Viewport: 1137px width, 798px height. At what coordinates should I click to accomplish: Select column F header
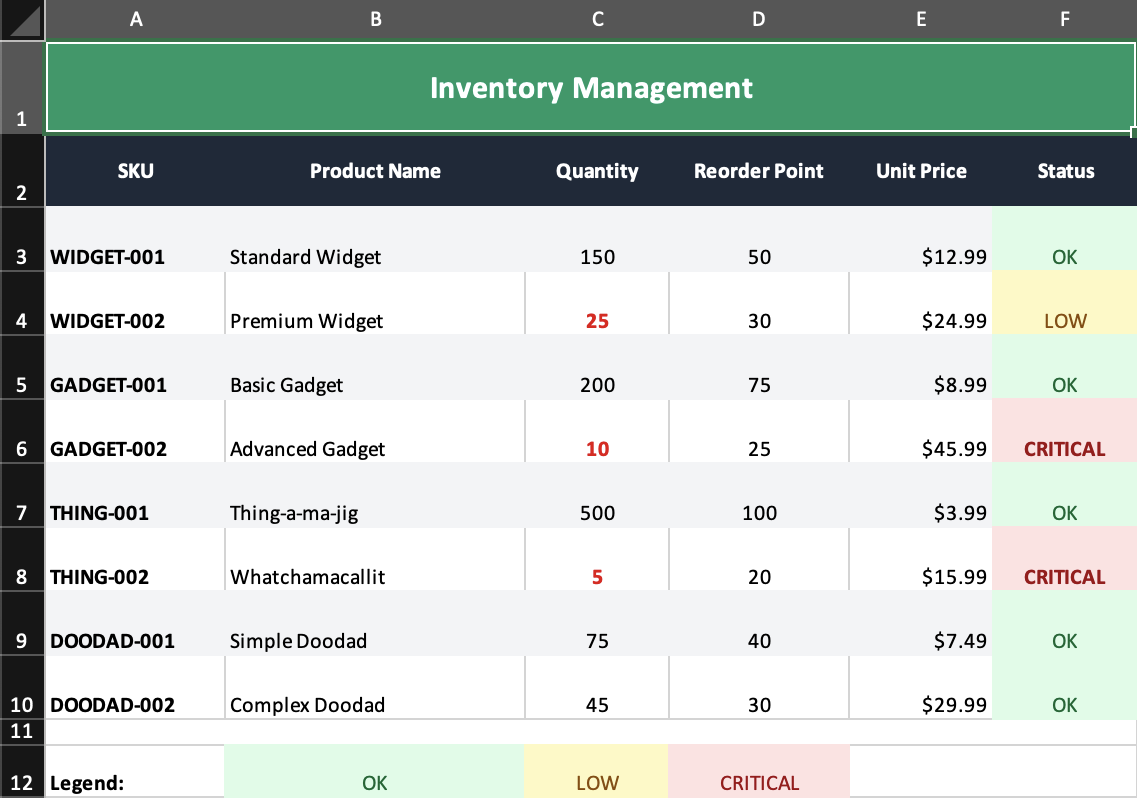coord(1065,19)
